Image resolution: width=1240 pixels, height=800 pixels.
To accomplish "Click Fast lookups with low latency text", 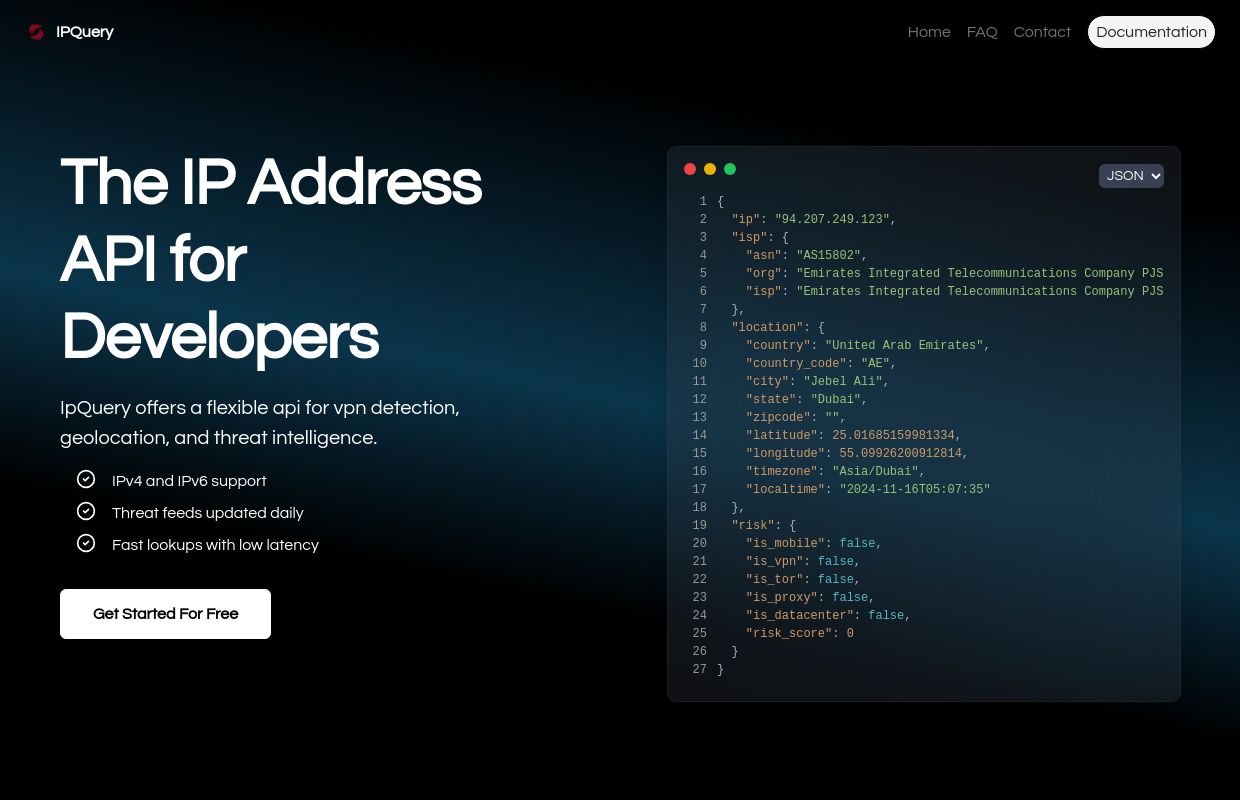I will (215, 545).
